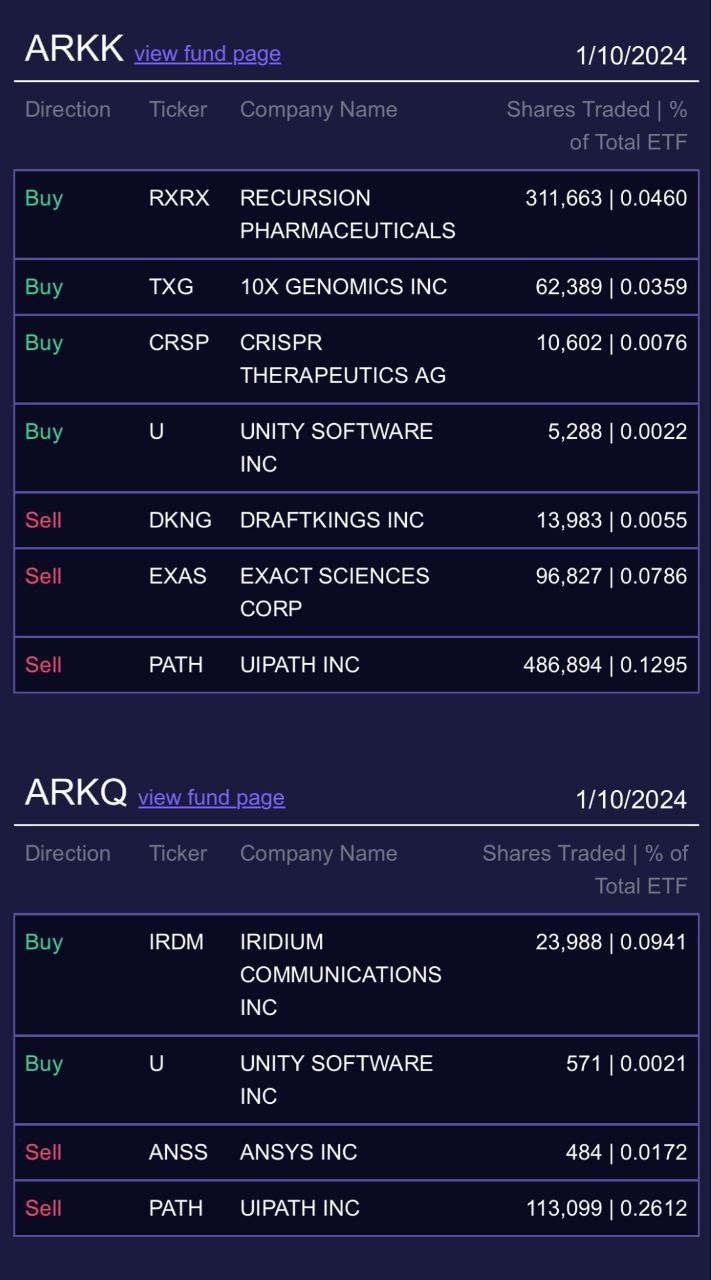This screenshot has width=711, height=1280.
Task: Select the DKNG ticker cell
Action: pyautogui.click(x=180, y=520)
